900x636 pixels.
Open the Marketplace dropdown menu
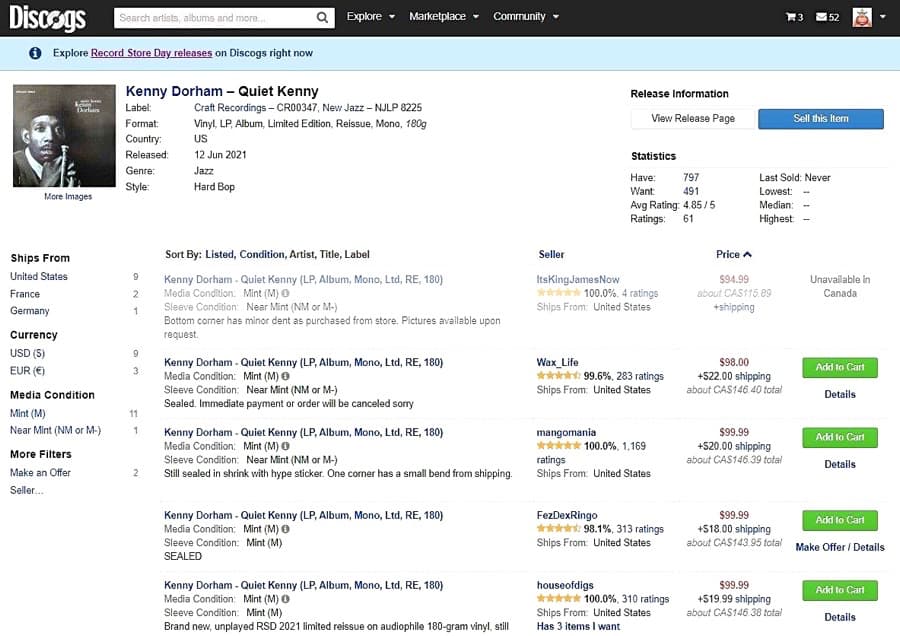point(444,17)
